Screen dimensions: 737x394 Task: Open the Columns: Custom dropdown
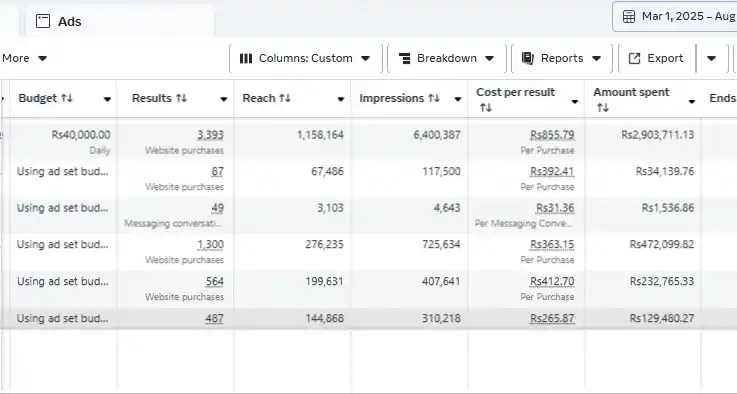tap(306, 58)
